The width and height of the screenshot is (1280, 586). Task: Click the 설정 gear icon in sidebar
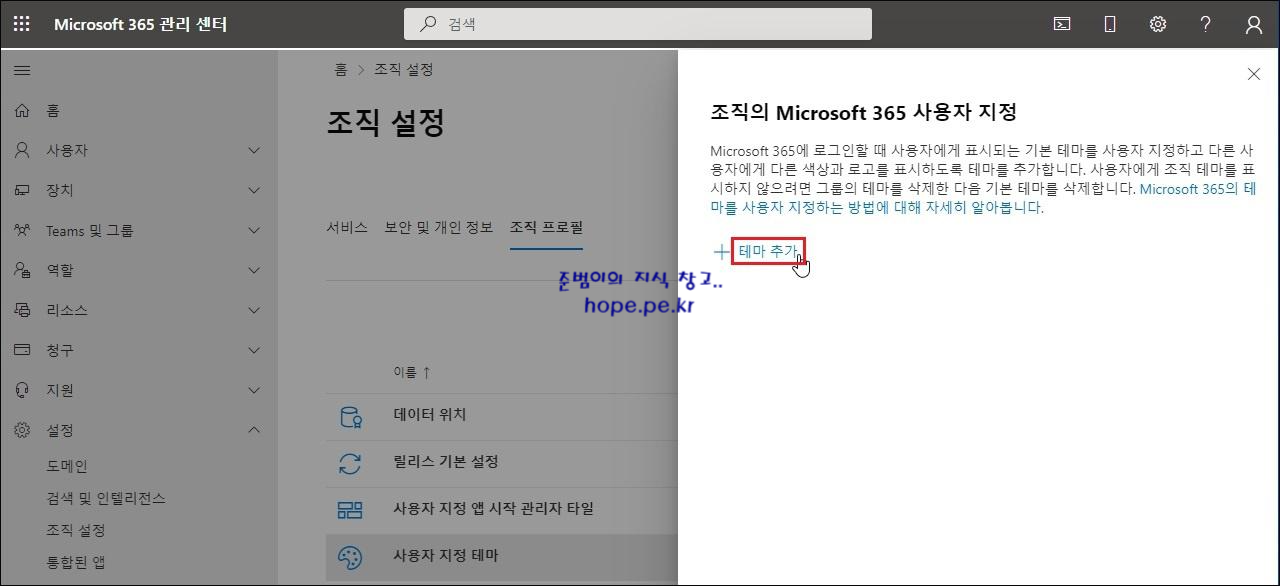click(x=22, y=430)
